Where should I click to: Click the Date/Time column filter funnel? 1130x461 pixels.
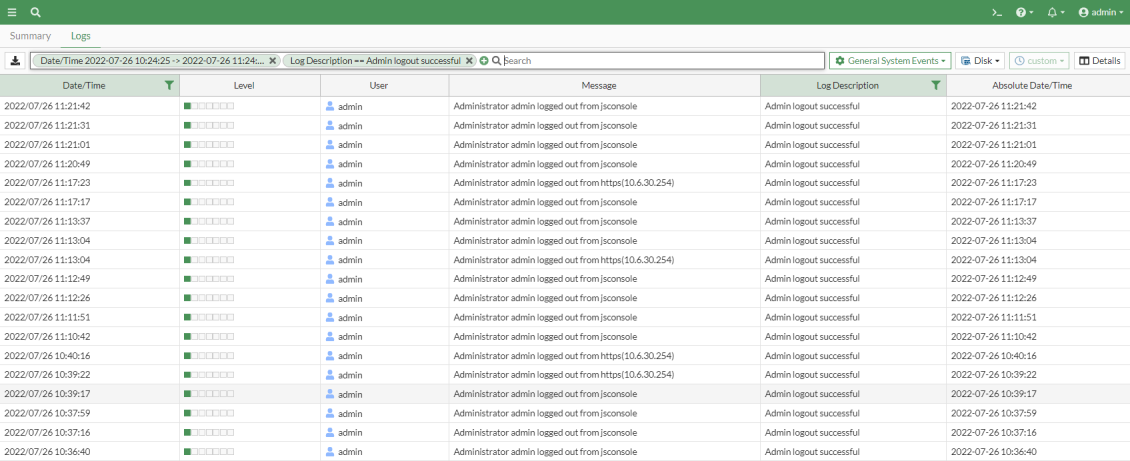[x=168, y=86]
